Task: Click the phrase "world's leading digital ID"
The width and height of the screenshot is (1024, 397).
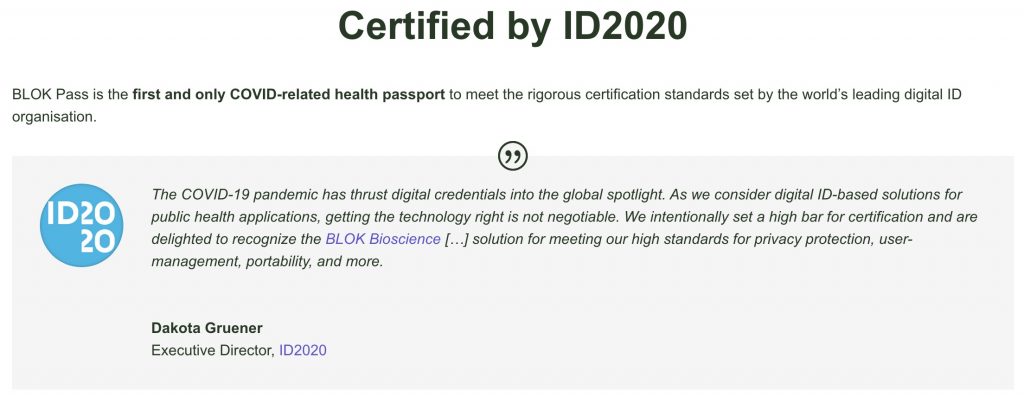Action: tap(877, 95)
